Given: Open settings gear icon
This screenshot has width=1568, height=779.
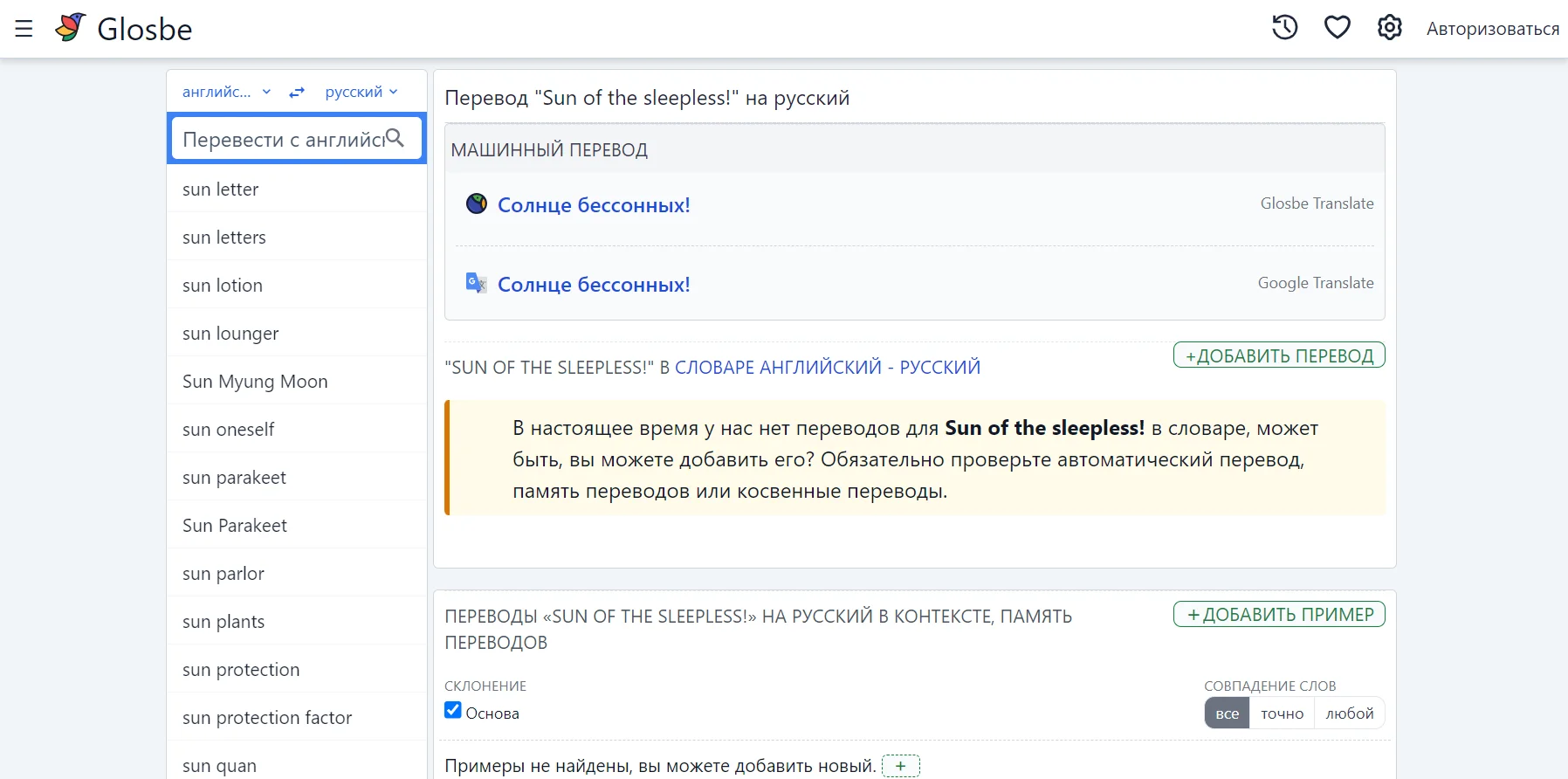Looking at the screenshot, I should (1389, 28).
